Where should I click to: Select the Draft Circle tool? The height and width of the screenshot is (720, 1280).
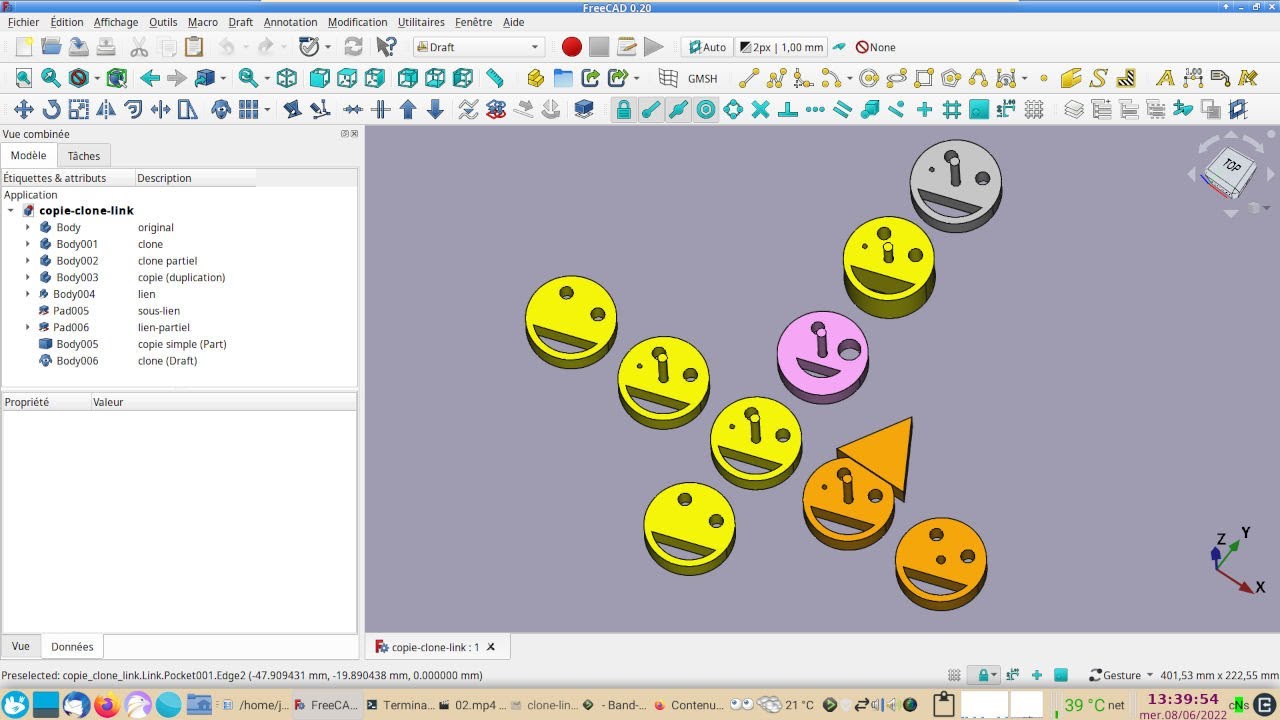pyautogui.click(x=868, y=78)
